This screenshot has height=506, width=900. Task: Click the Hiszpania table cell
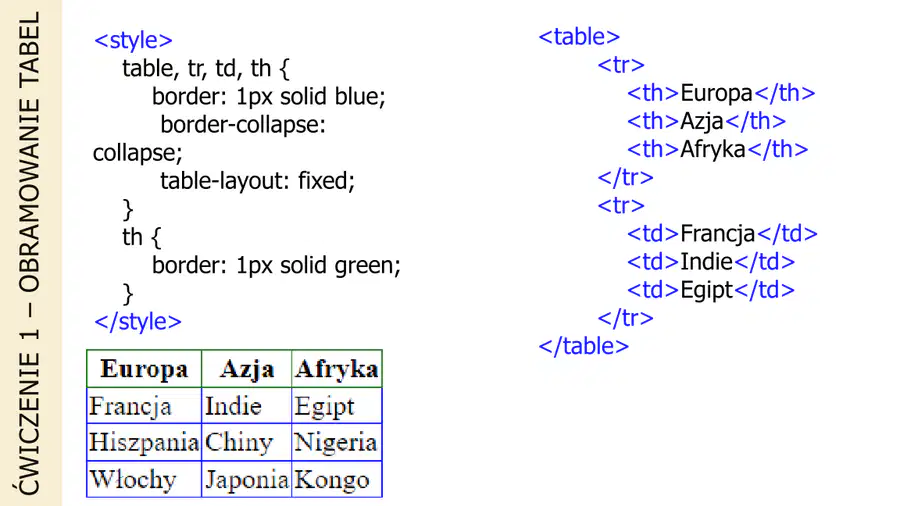click(x=144, y=442)
